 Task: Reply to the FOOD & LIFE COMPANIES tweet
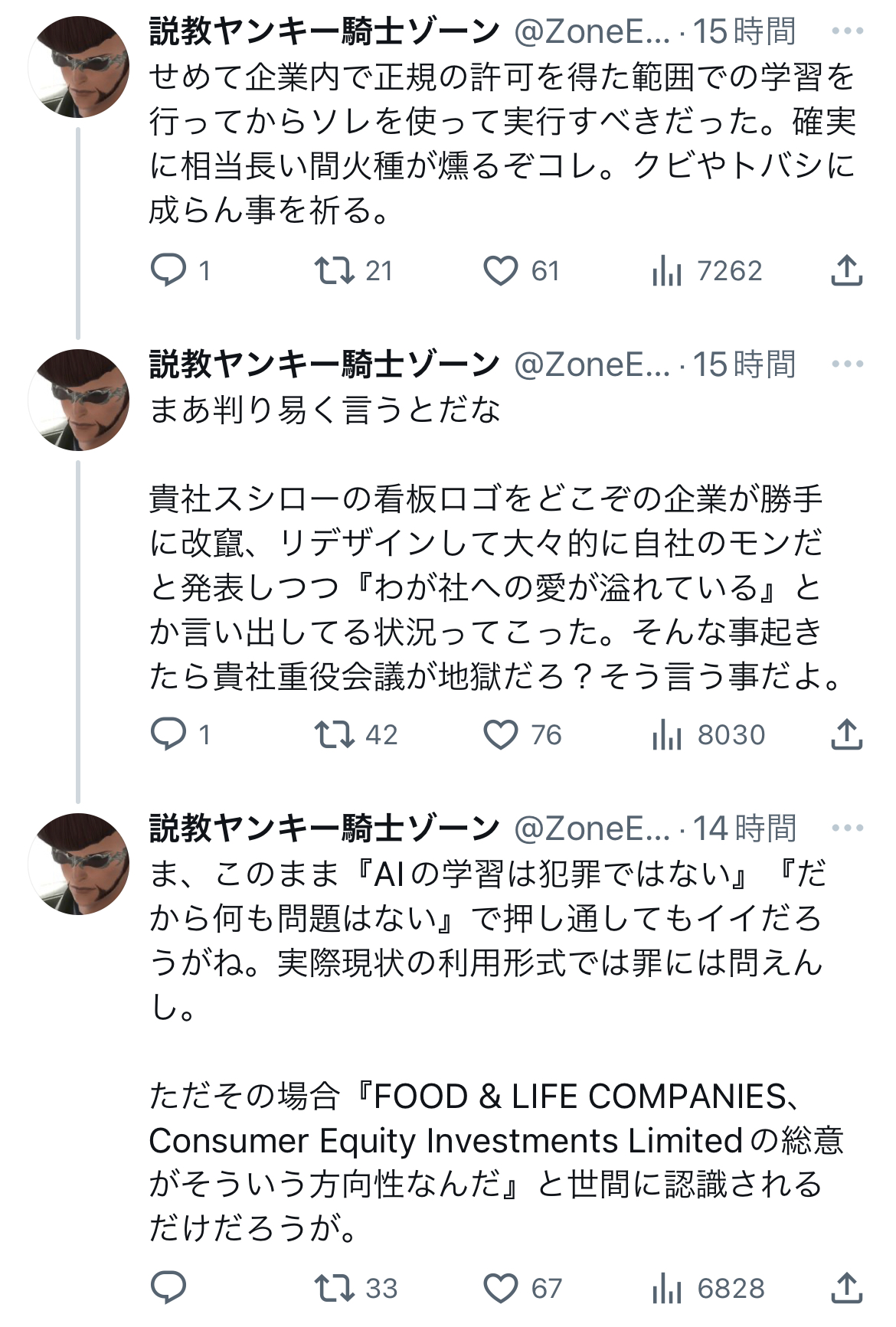(x=168, y=1288)
